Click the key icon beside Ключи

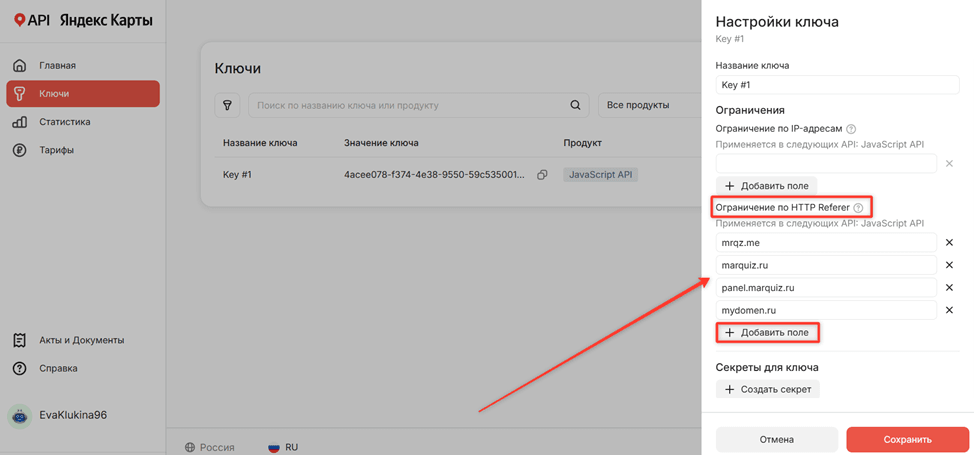click(x=20, y=94)
